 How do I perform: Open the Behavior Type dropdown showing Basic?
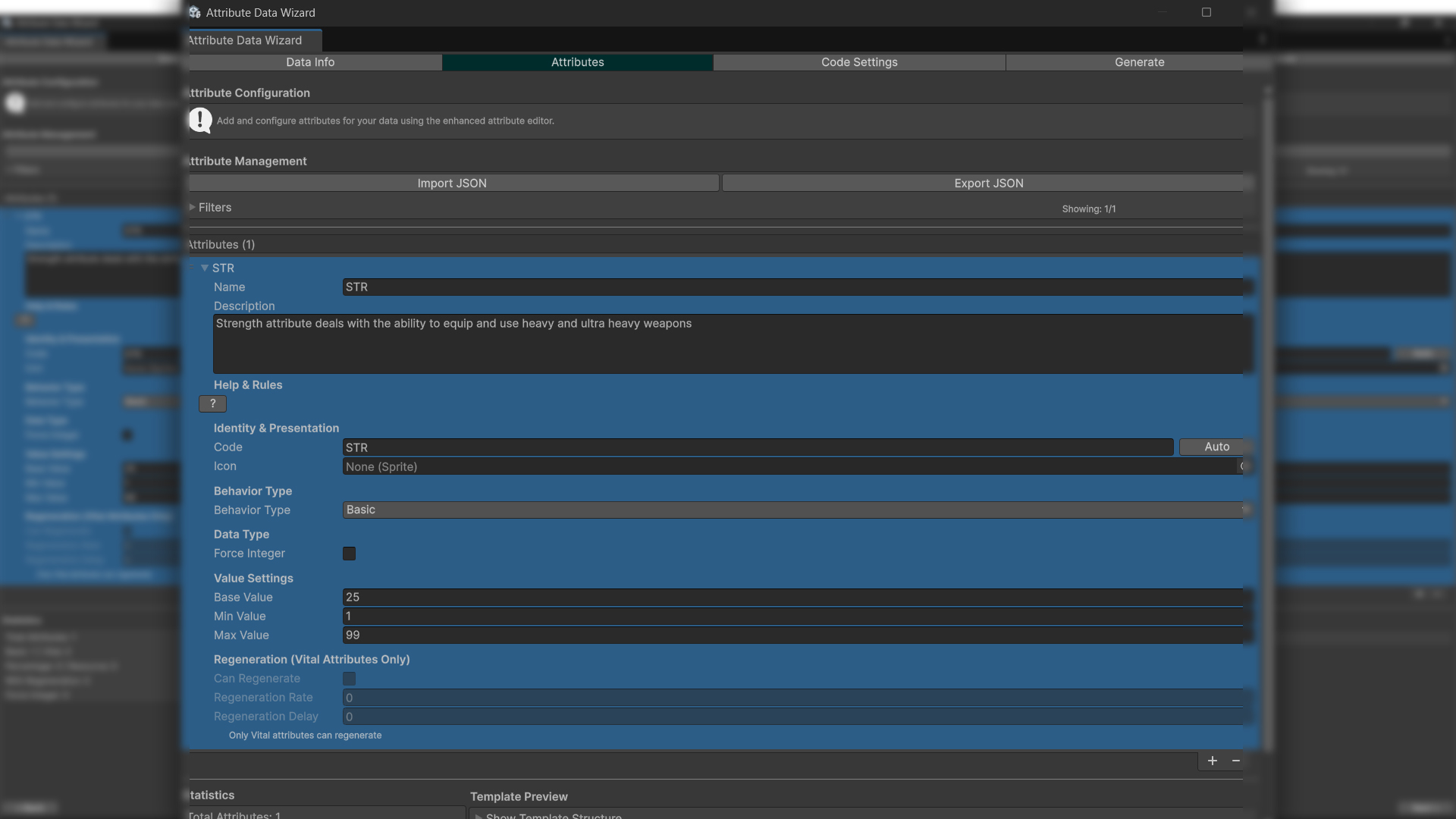pos(792,510)
